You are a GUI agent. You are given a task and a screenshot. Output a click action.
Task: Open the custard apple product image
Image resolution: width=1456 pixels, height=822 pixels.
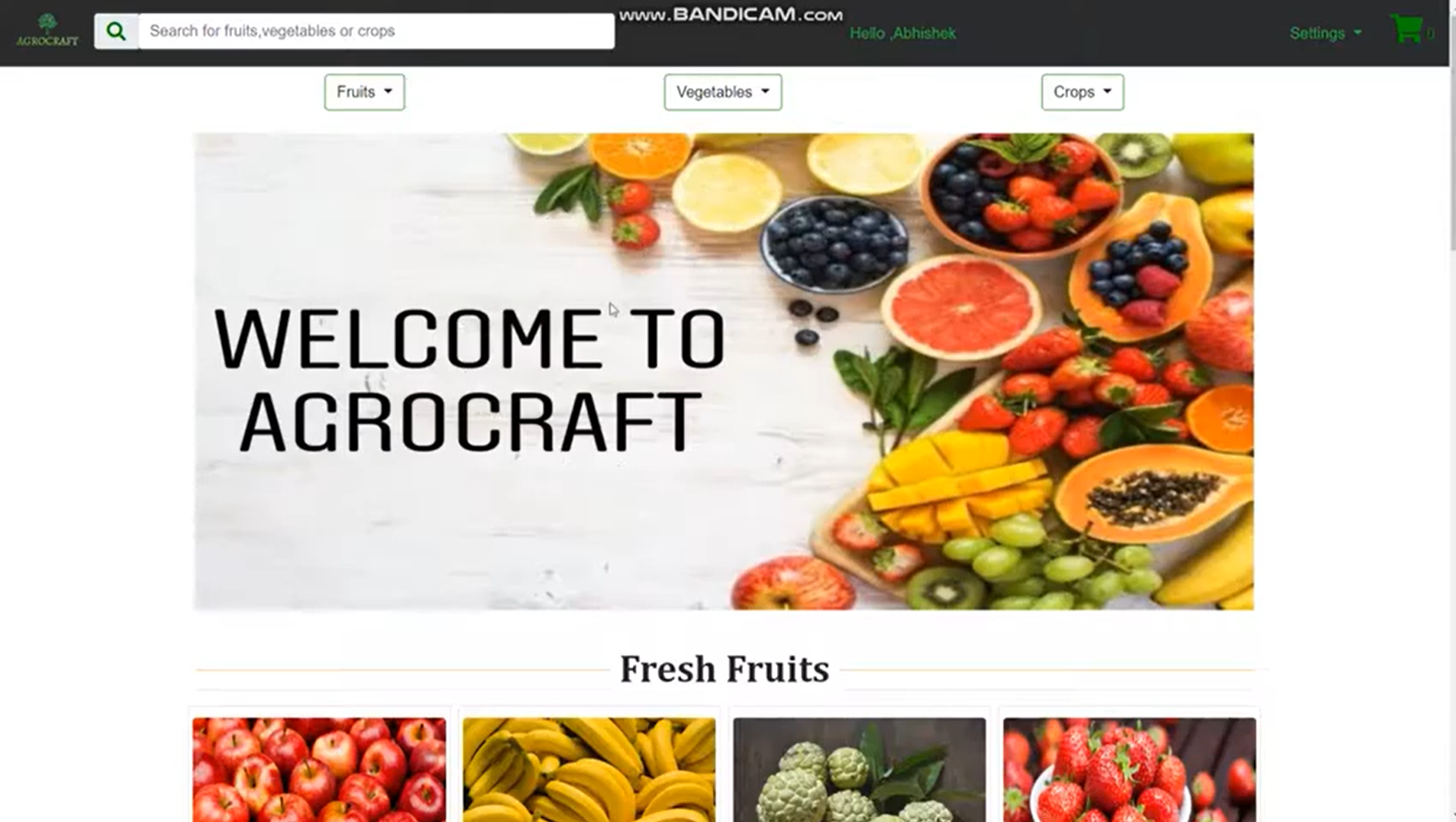tap(859, 769)
